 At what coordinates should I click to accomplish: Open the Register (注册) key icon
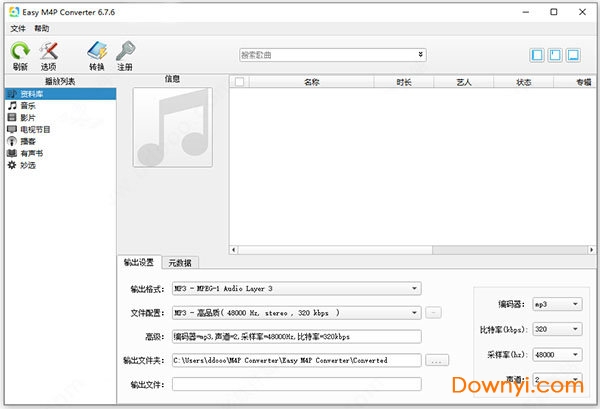125,56
